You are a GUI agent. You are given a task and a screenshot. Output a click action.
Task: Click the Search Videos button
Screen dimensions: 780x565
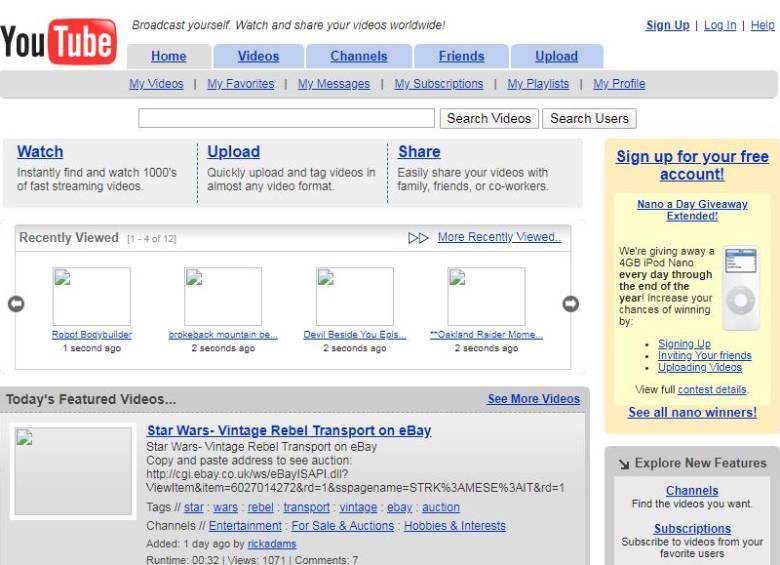point(489,118)
